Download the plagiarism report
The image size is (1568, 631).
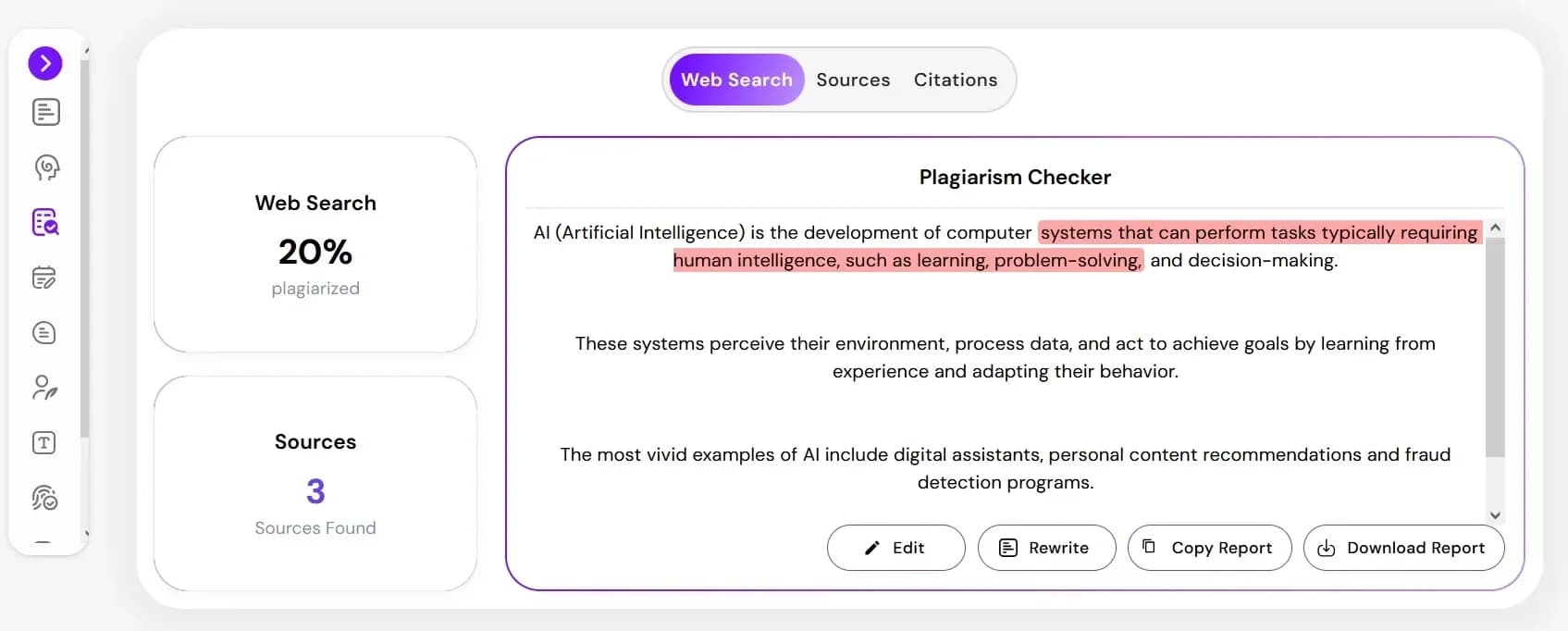tap(1403, 548)
